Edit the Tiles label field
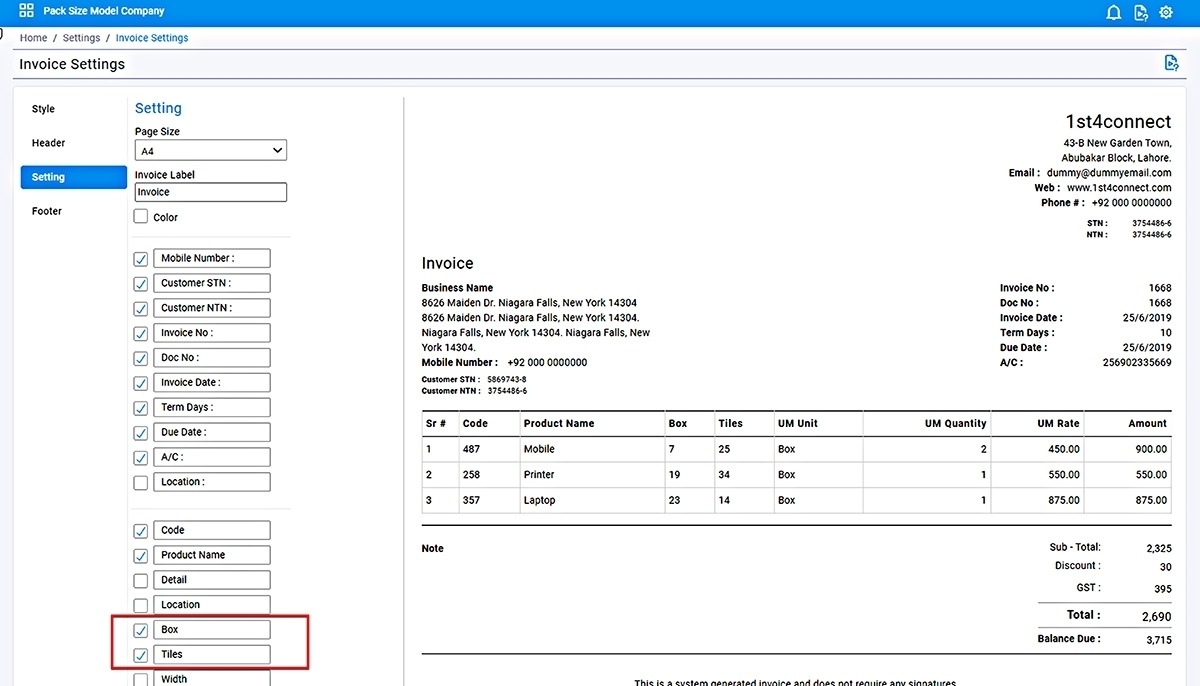This screenshot has width=1200, height=686. click(x=212, y=654)
